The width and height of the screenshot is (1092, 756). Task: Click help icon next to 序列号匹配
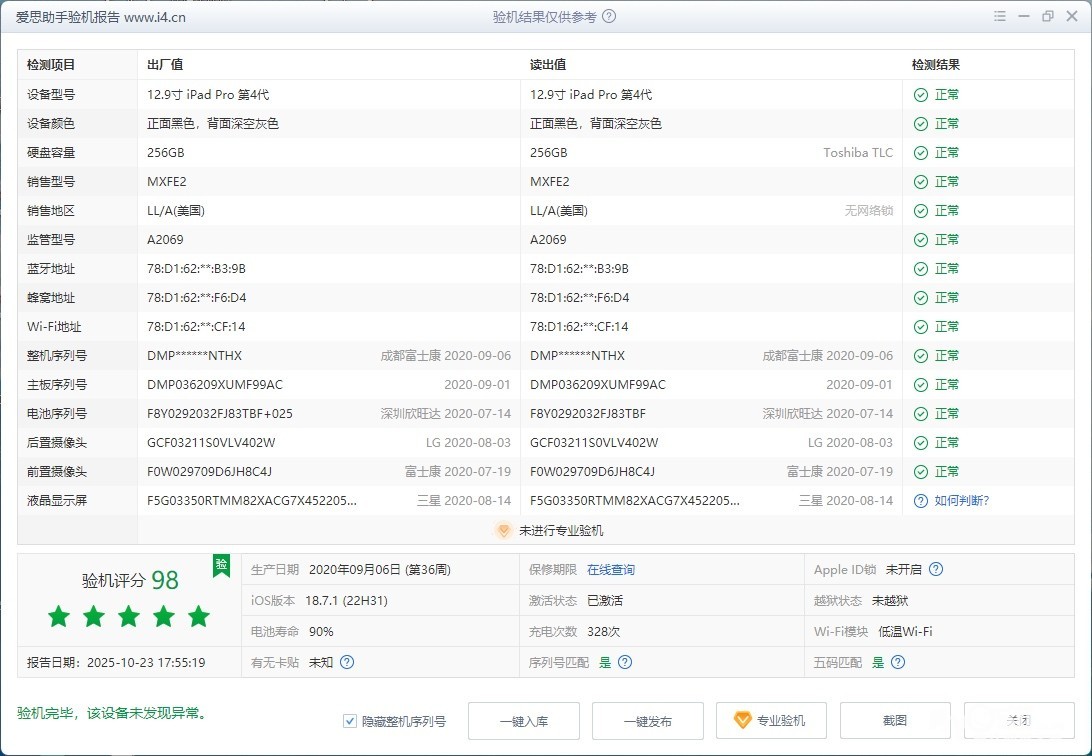[x=625, y=662]
